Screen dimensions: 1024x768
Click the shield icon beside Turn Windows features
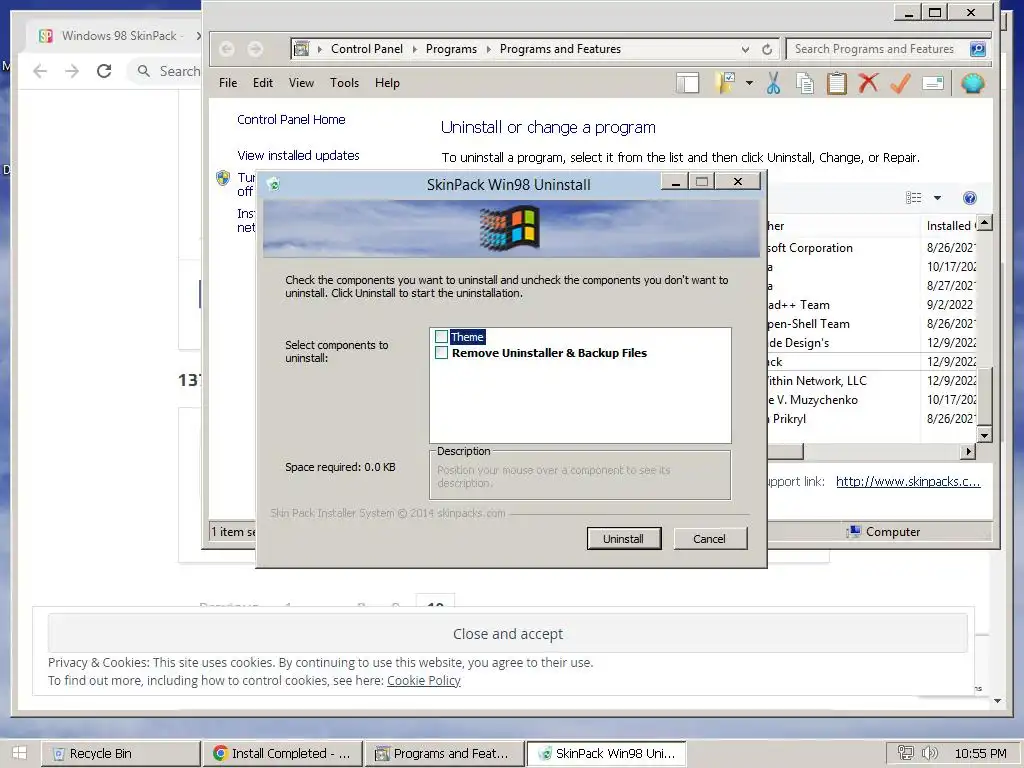(223, 178)
